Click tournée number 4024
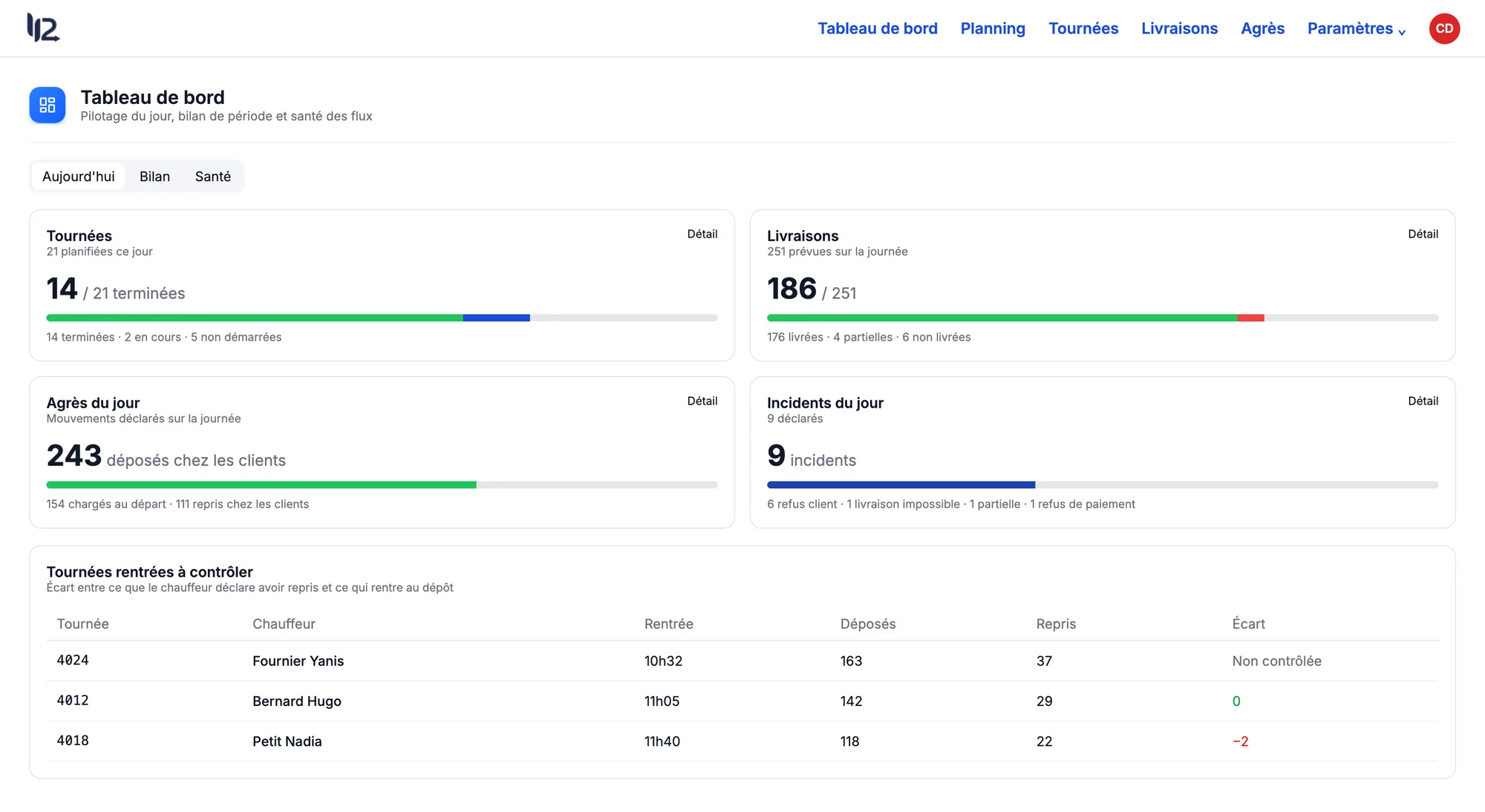 click(73, 660)
